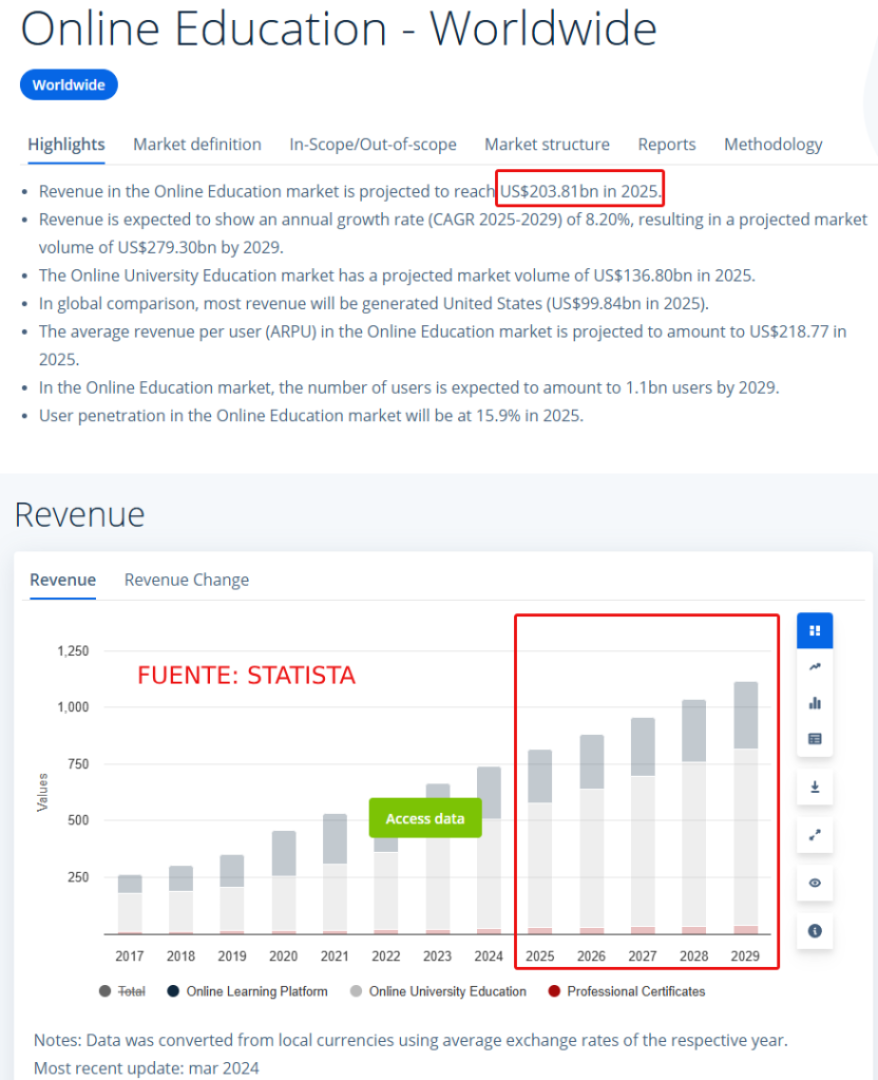Select the Revenue chart tab
This screenshot has width=878, height=1080.
click(x=63, y=580)
